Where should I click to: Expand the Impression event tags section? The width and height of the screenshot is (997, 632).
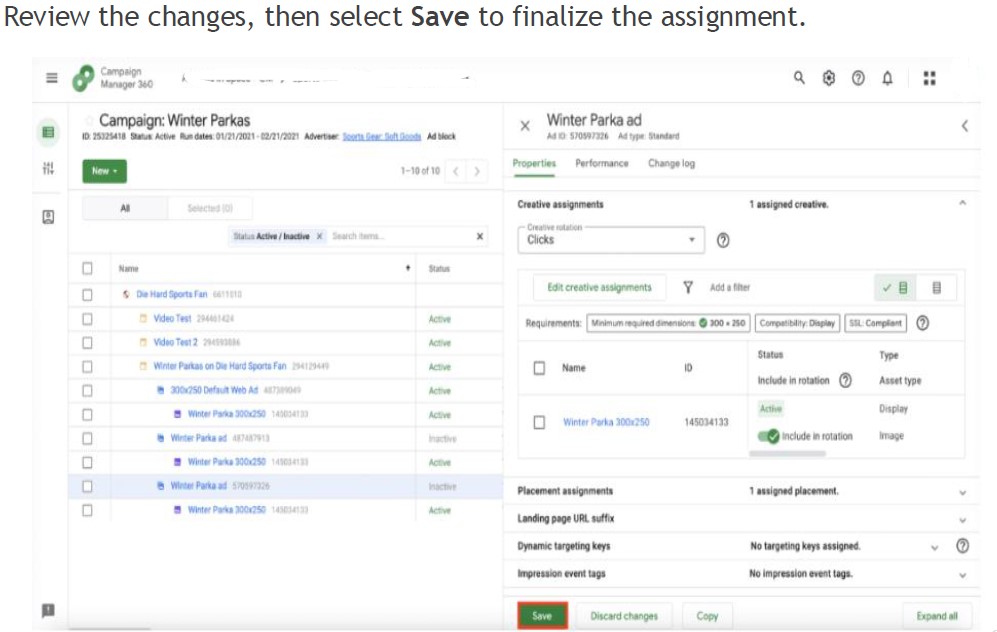[x=962, y=574]
